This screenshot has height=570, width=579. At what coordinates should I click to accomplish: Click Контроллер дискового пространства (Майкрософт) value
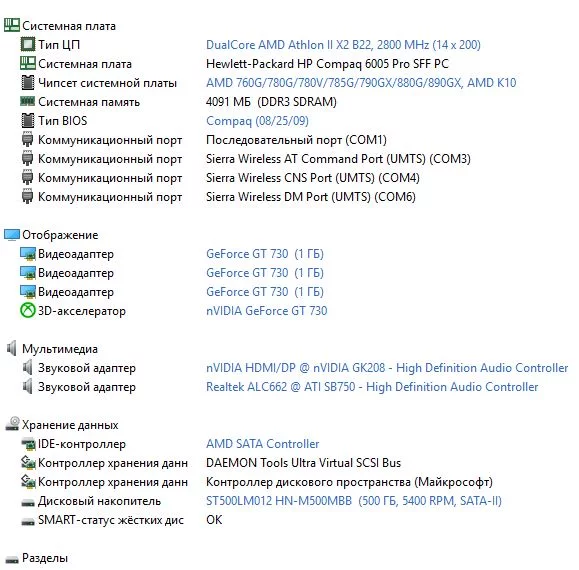point(349,482)
